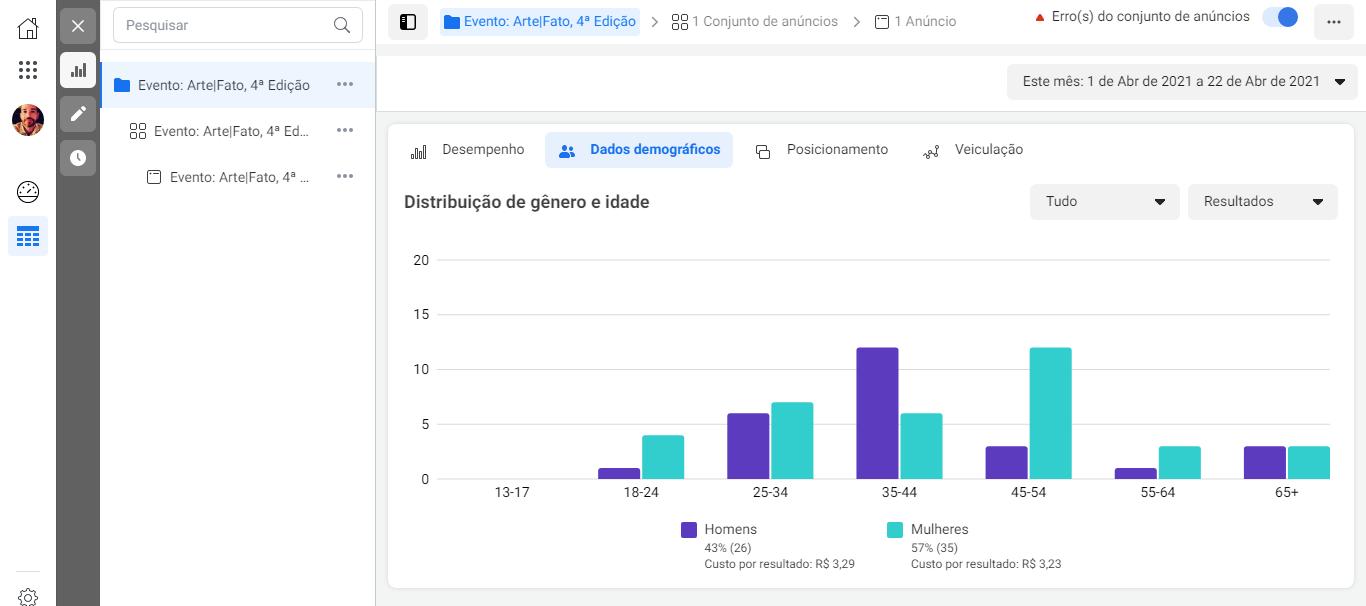Close the side panel with X

point(78,25)
